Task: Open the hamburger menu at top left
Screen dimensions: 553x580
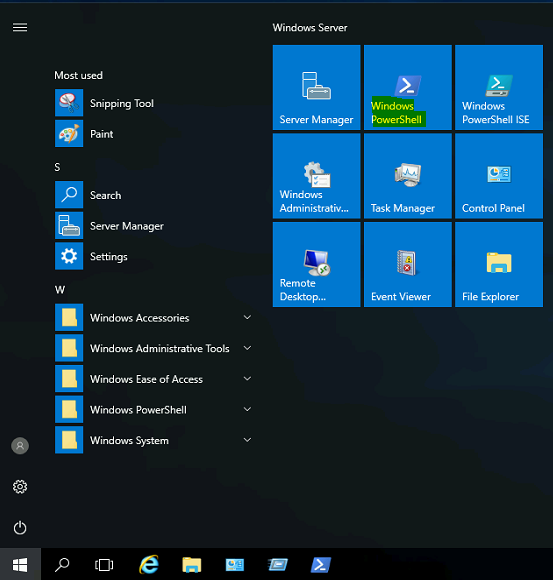Action: point(20,27)
